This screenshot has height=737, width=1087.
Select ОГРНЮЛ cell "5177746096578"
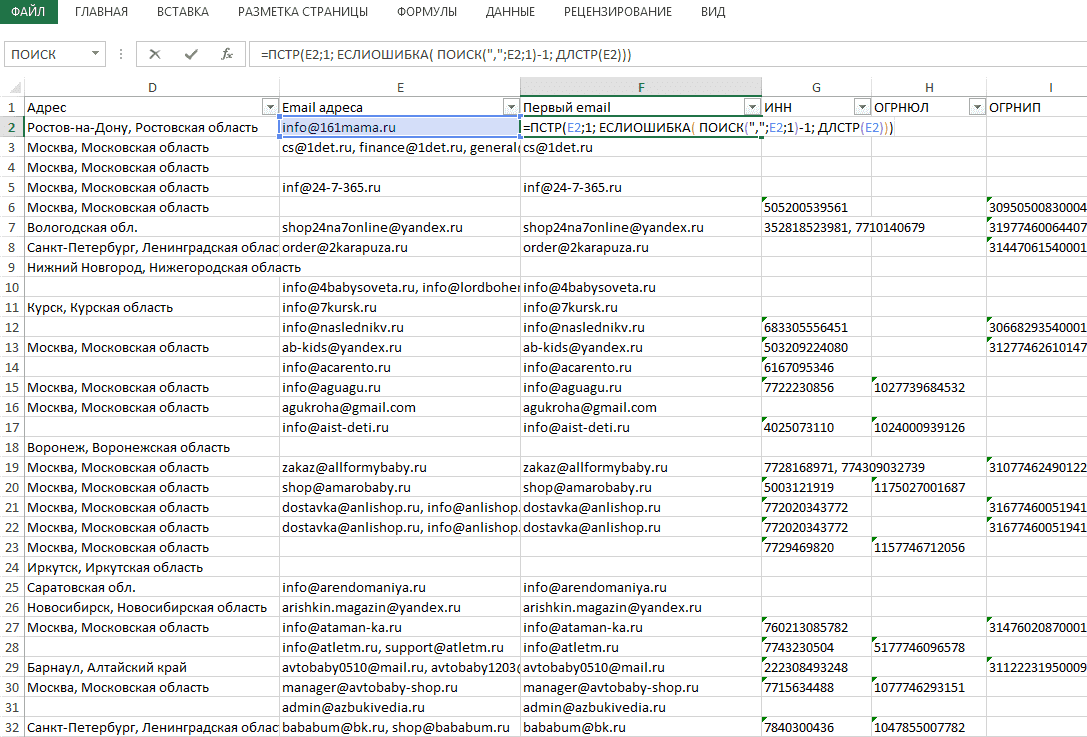click(929, 648)
